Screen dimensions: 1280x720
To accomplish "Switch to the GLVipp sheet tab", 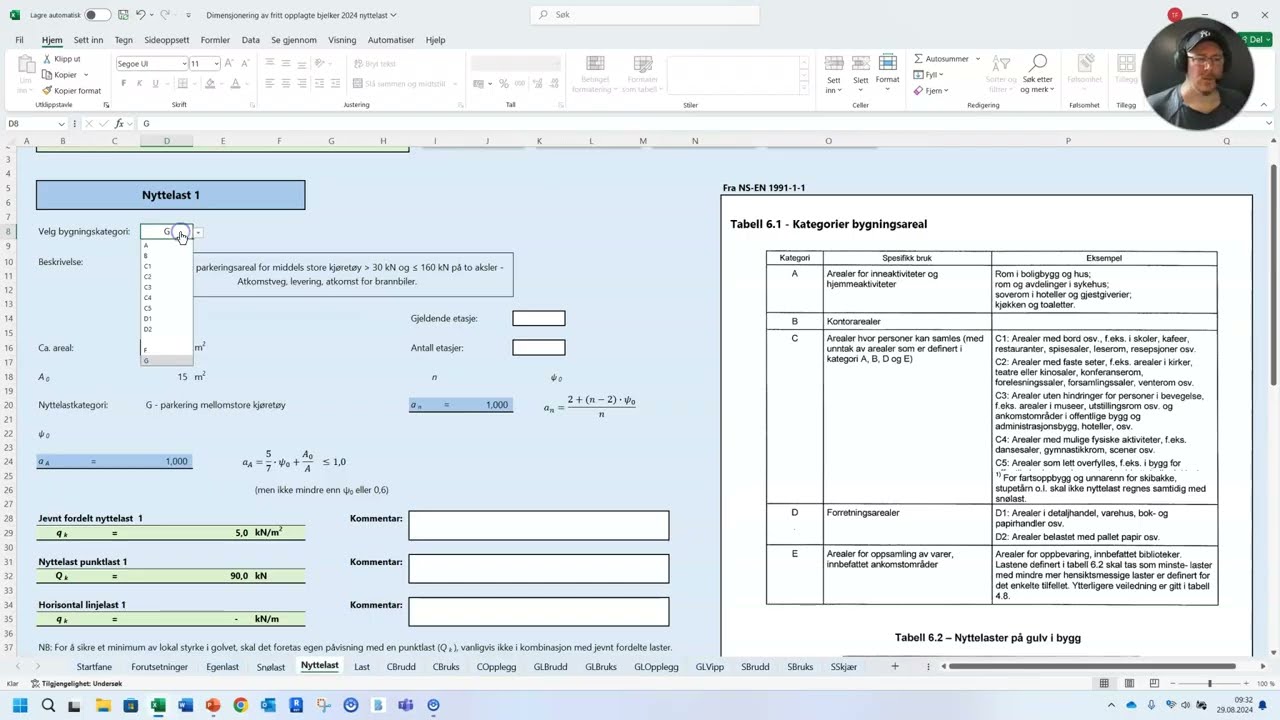I will (x=709, y=667).
